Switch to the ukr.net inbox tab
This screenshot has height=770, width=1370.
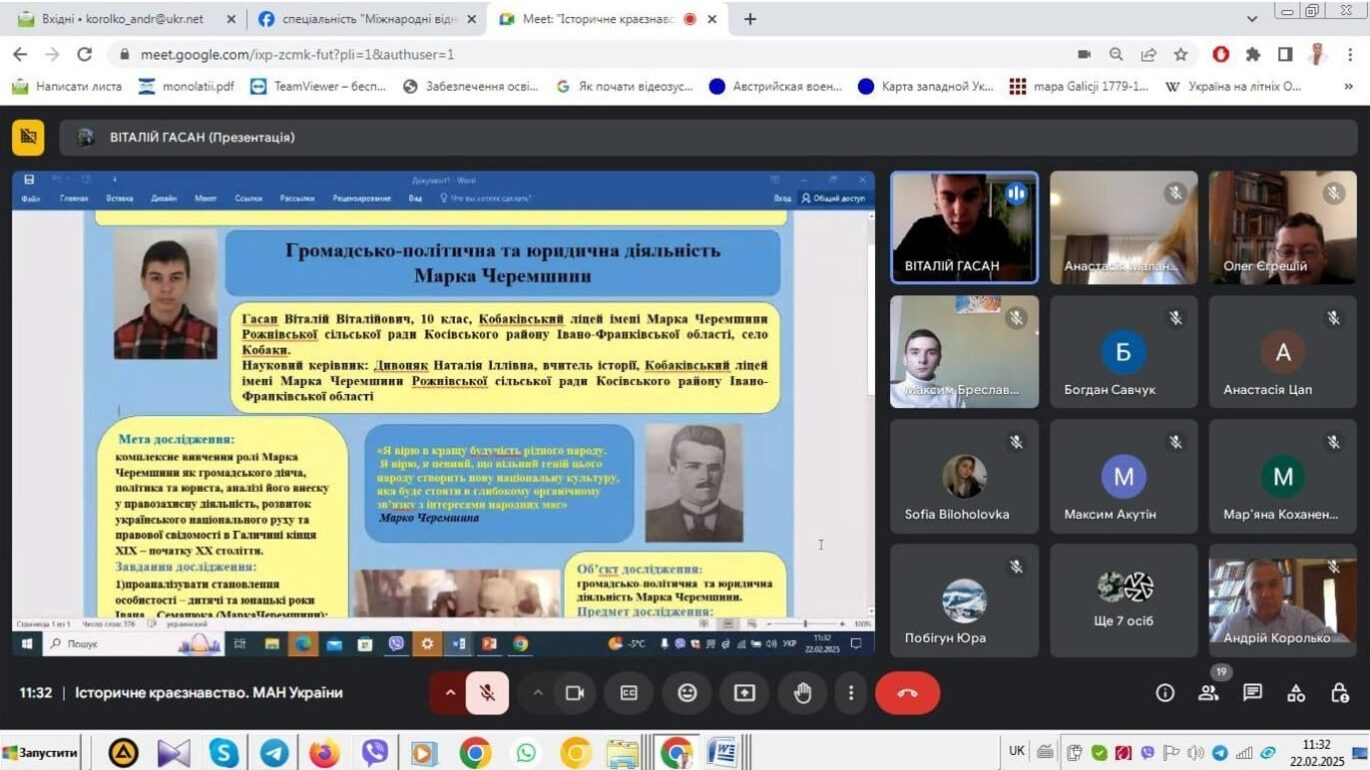click(122, 19)
